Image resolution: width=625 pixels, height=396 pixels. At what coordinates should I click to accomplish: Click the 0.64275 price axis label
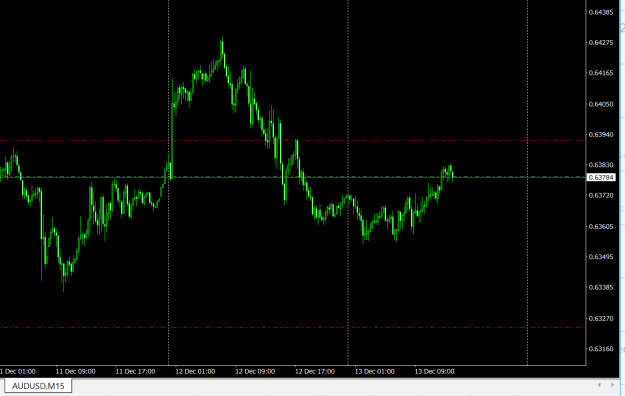pyautogui.click(x=601, y=43)
